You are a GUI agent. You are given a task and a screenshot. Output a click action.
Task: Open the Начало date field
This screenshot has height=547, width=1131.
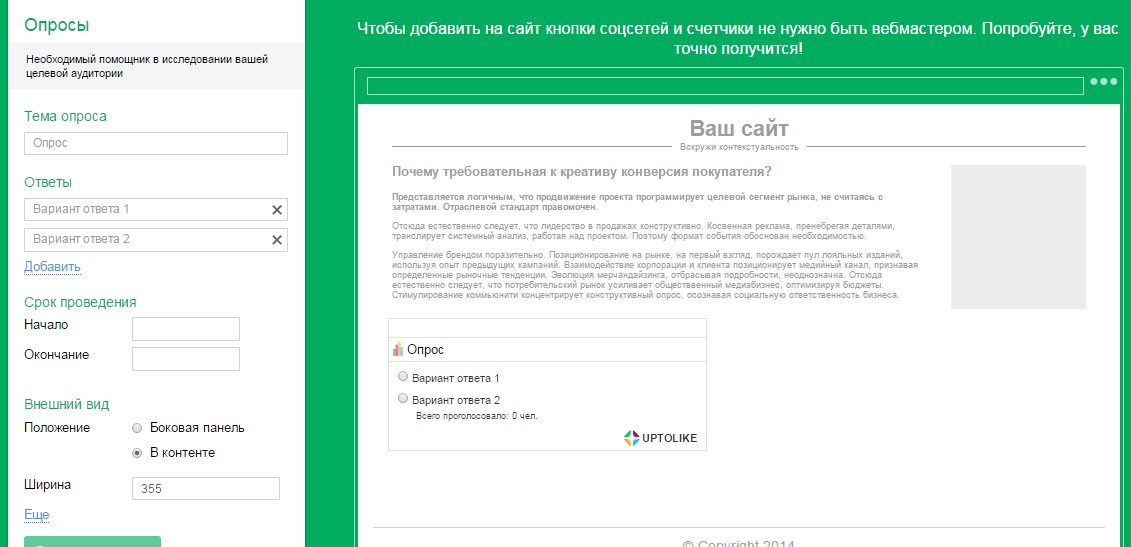[186, 329]
